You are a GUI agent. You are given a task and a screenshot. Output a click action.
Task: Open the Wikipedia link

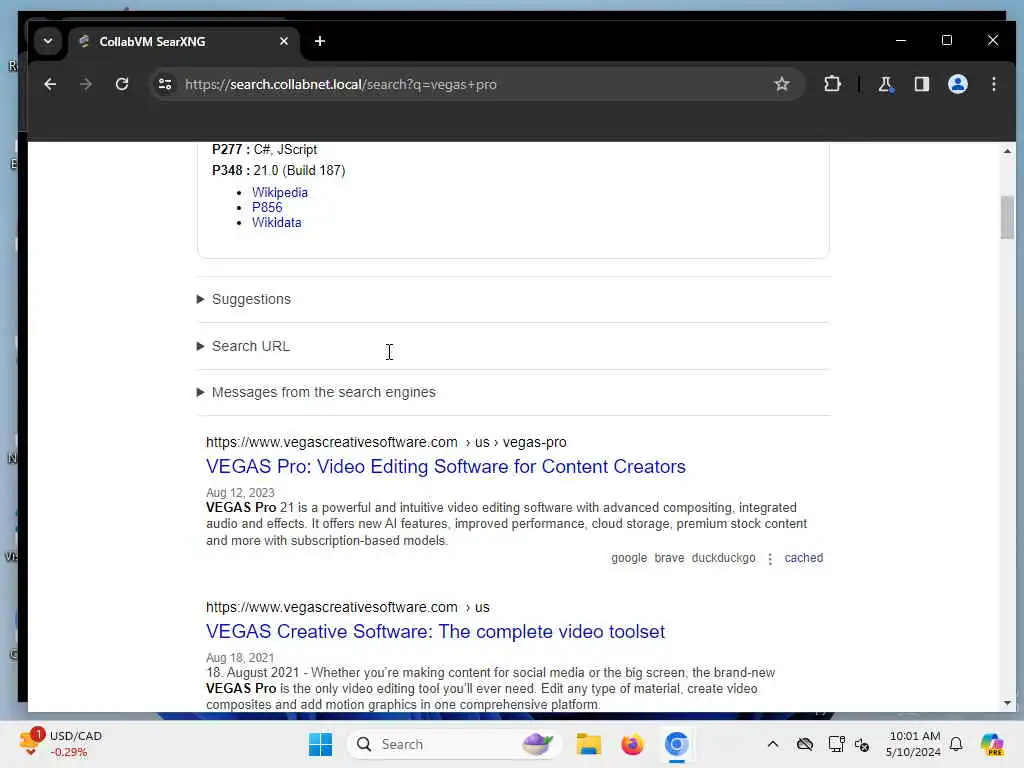tap(280, 193)
